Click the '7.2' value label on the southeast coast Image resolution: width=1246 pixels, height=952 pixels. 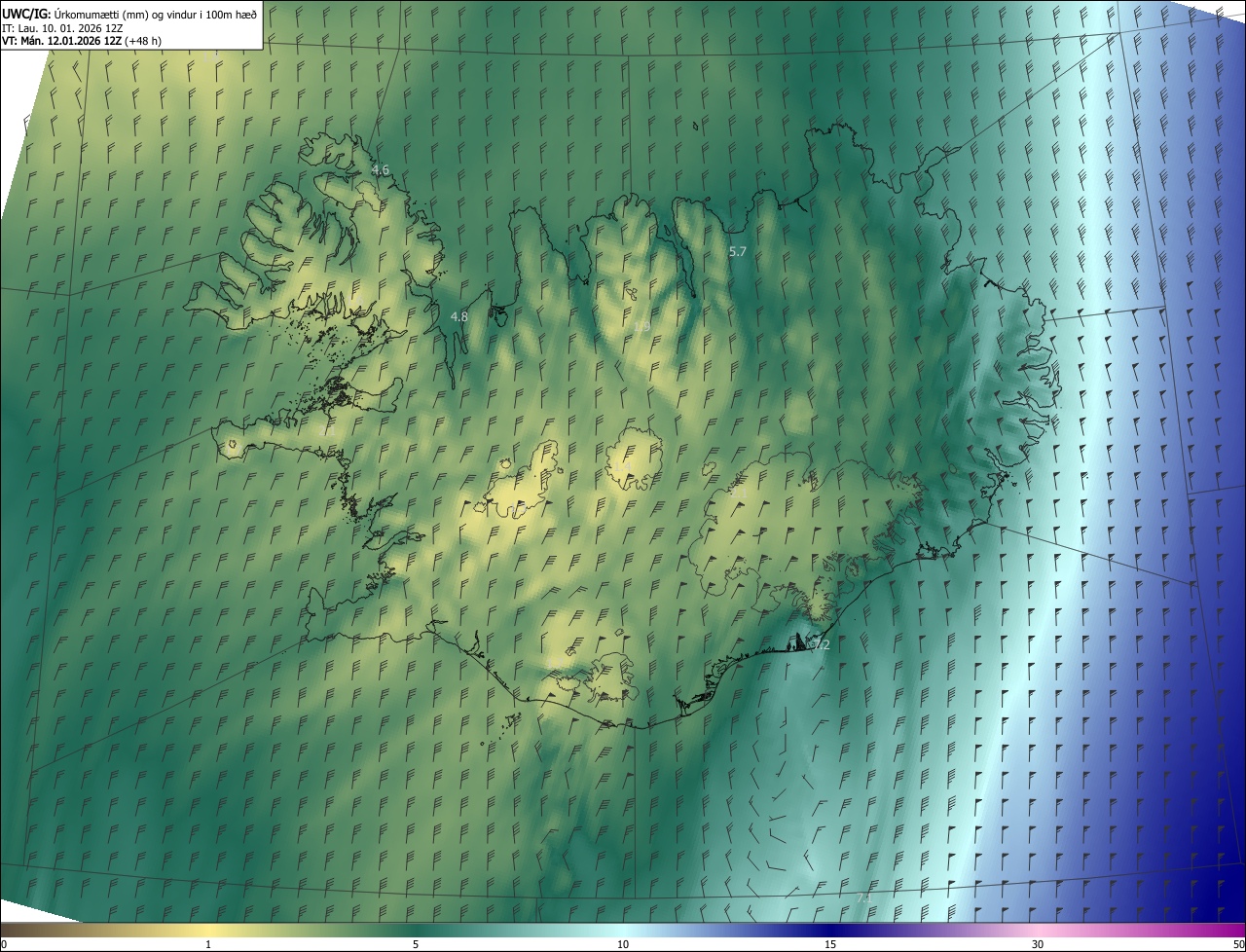821,645
